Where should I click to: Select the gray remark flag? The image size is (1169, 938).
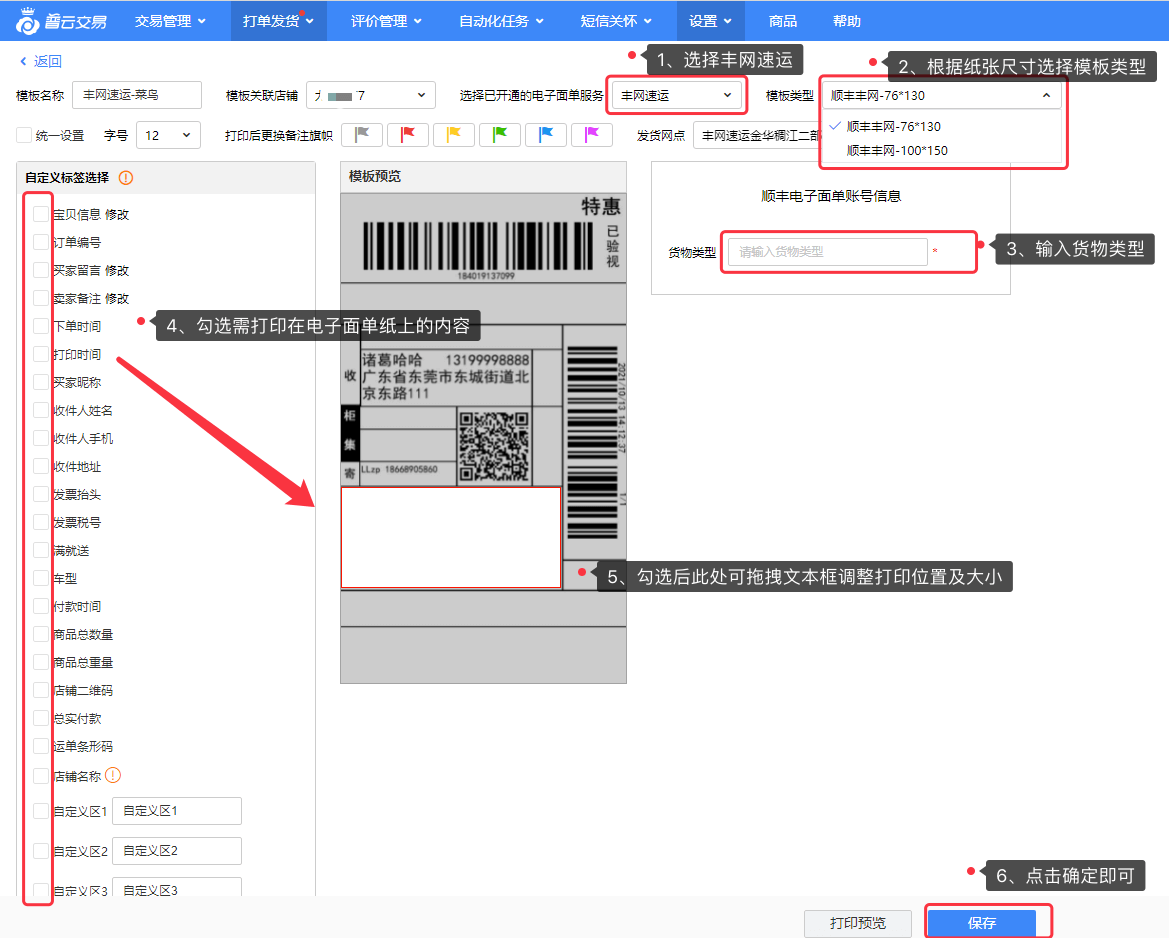[x=362, y=135]
